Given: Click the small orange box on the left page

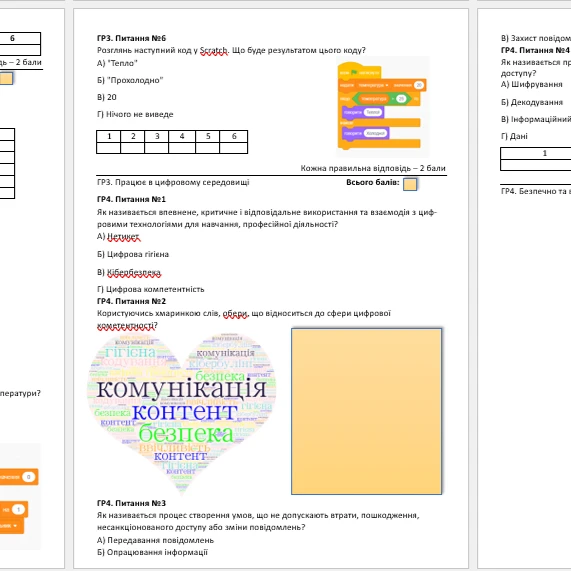Looking at the screenshot, I should 6,79.
